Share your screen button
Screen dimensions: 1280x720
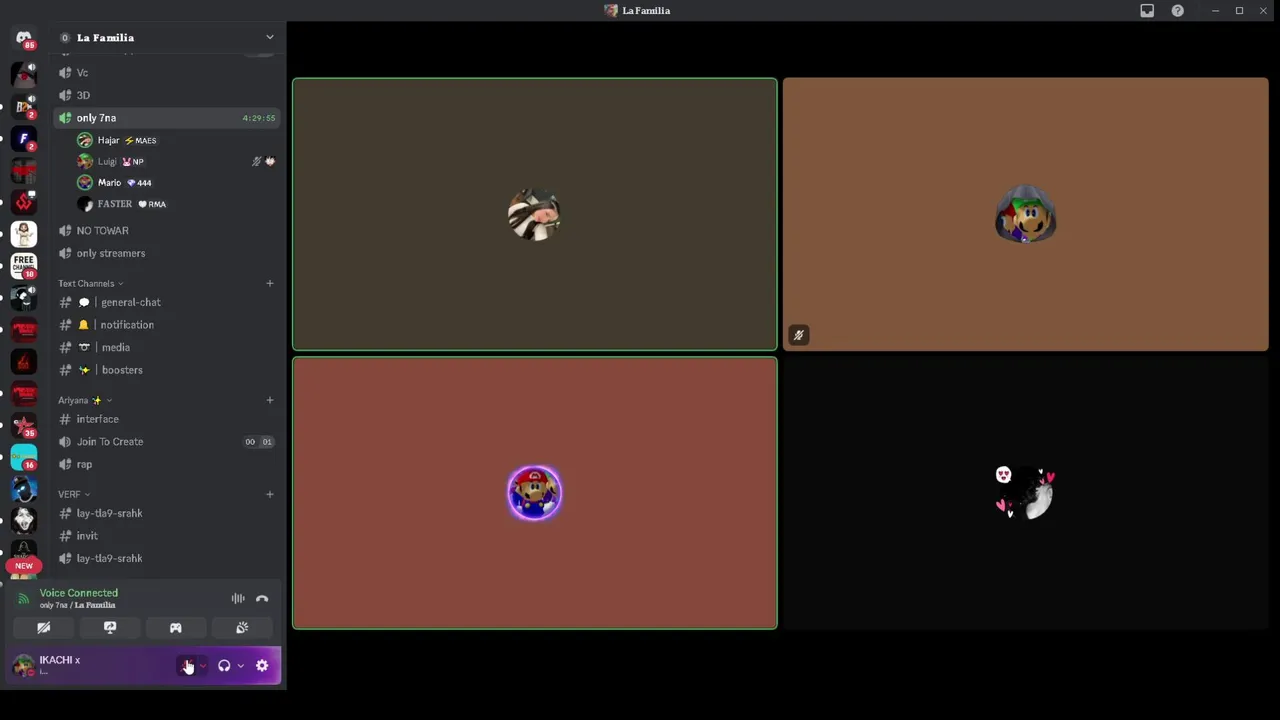click(110, 628)
